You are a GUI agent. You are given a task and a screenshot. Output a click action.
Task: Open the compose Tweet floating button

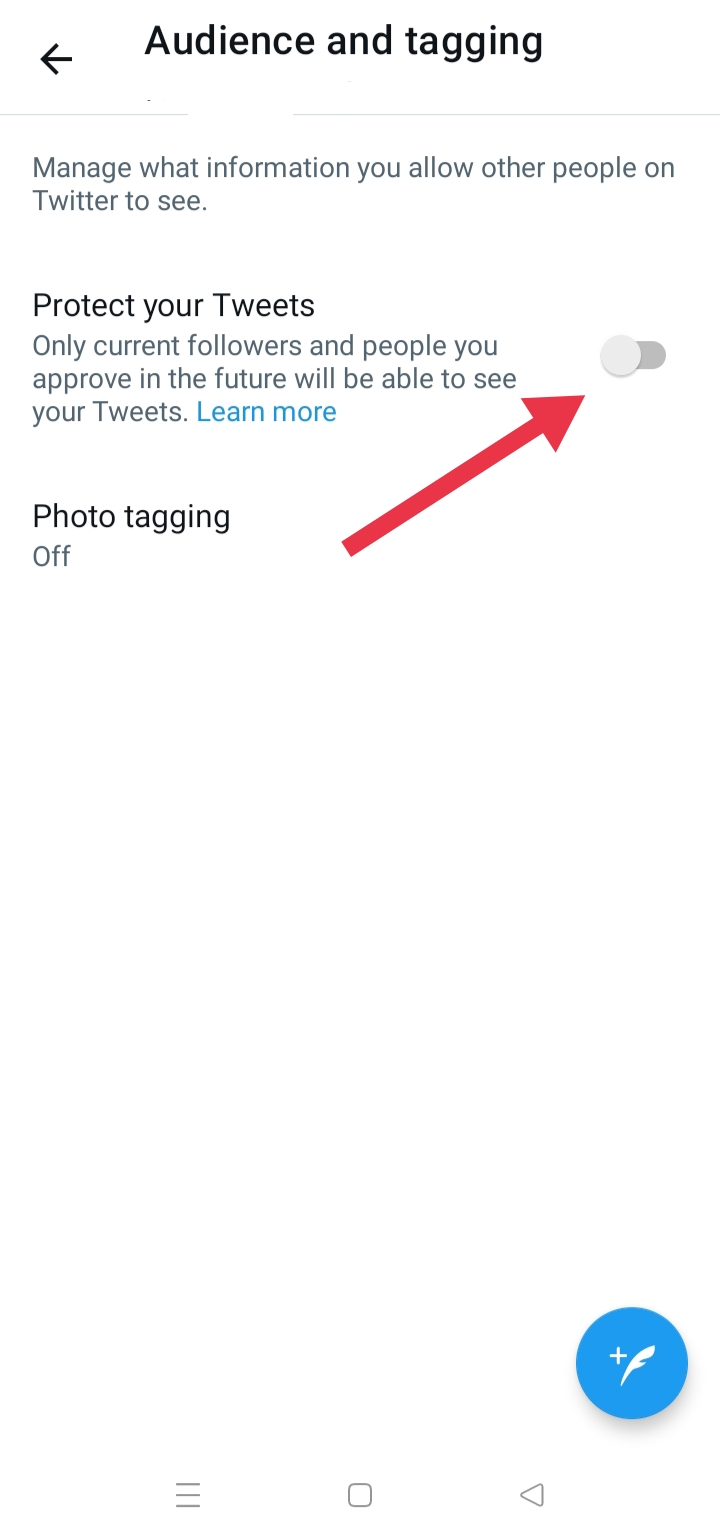[x=631, y=1362]
